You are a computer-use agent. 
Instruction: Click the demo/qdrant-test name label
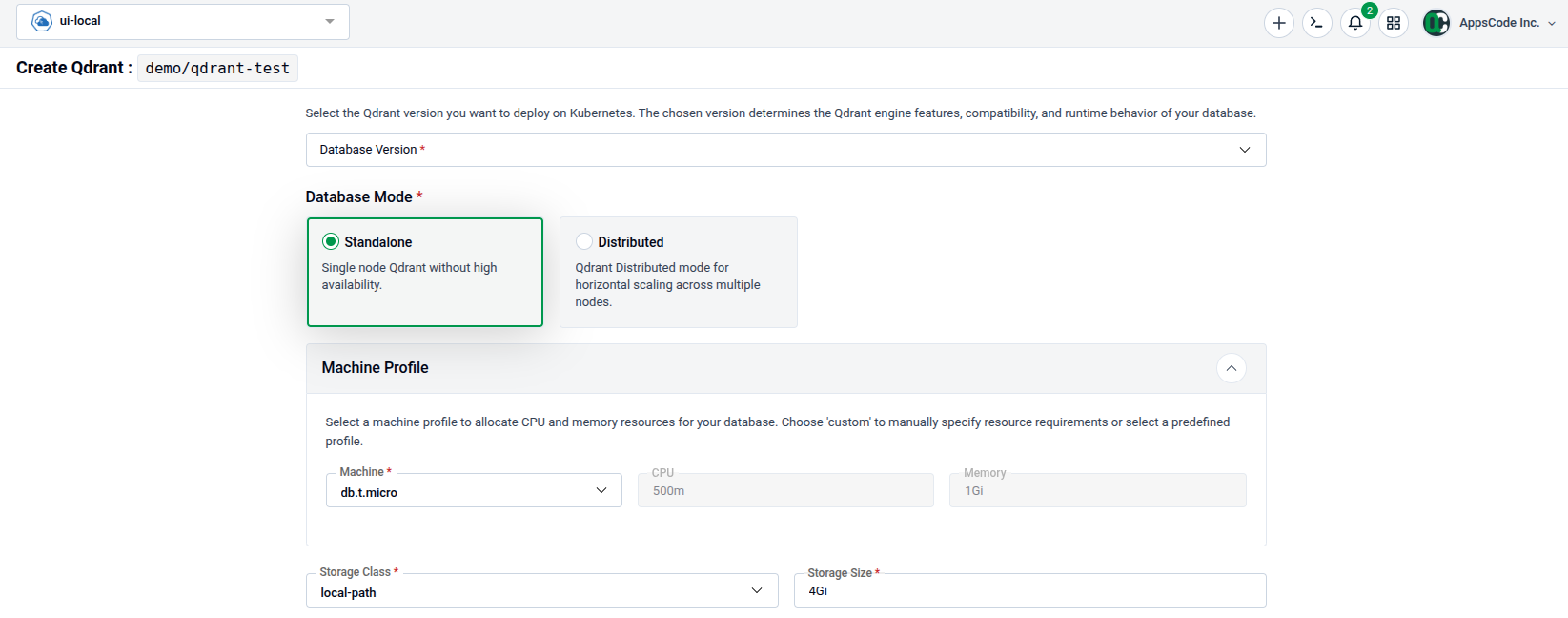click(x=217, y=68)
